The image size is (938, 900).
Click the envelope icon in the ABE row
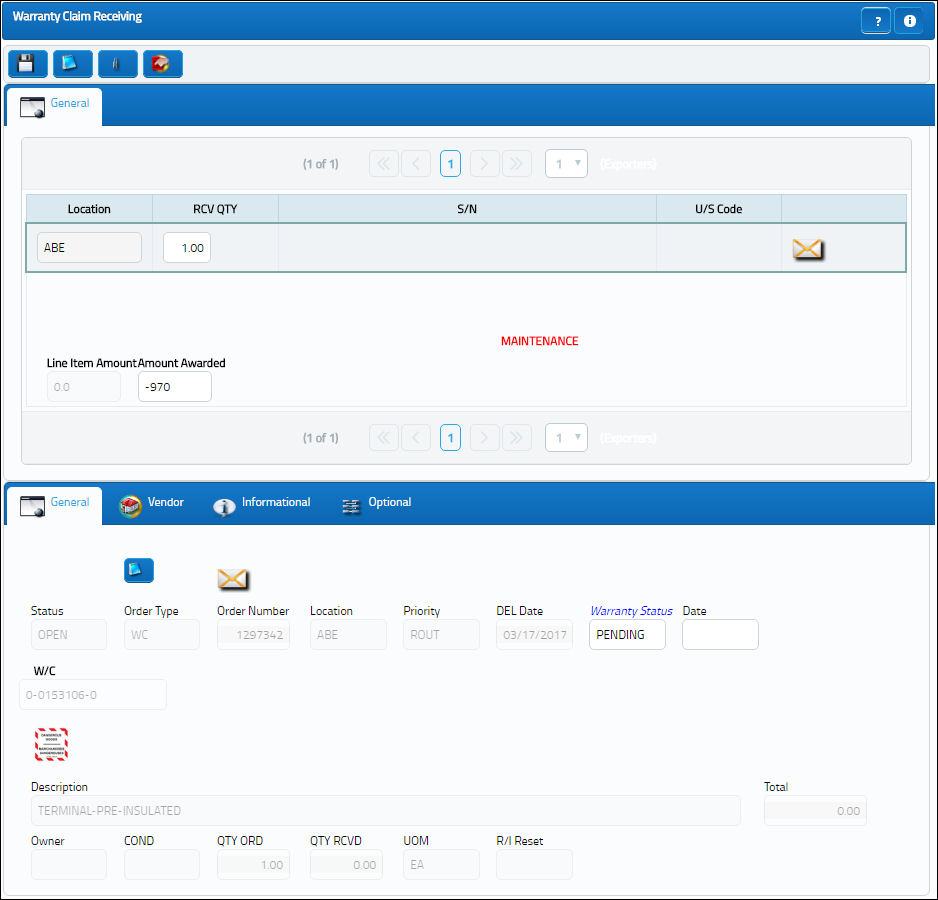(808, 248)
